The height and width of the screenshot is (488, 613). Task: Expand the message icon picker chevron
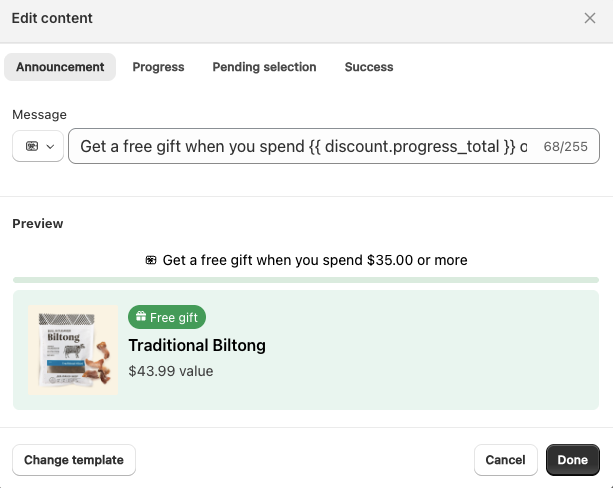pyautogui.click(x=50, y=146)
